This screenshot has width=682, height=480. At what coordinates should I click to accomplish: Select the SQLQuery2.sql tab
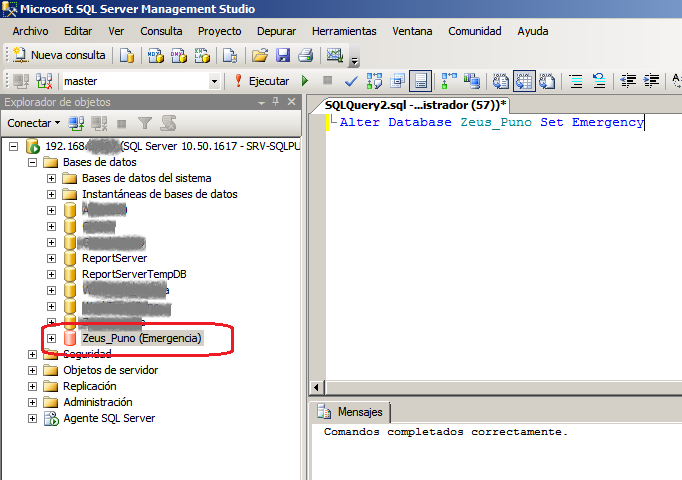point(415,105)
